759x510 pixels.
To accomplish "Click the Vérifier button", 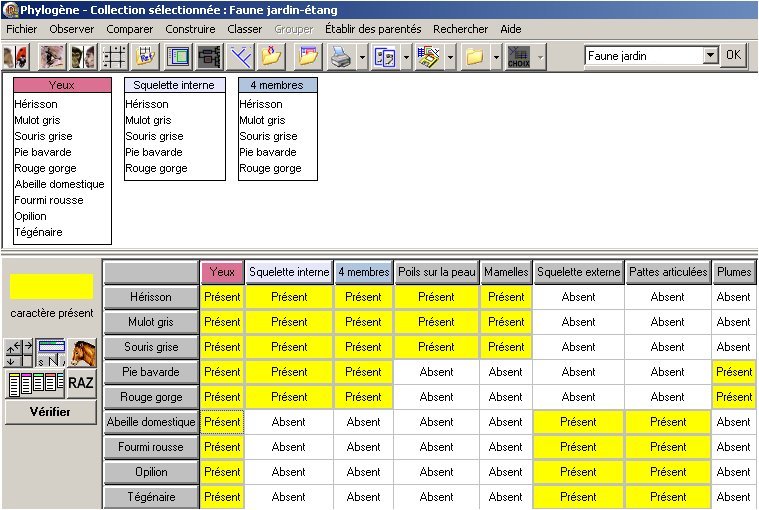I will coord(50,412).
